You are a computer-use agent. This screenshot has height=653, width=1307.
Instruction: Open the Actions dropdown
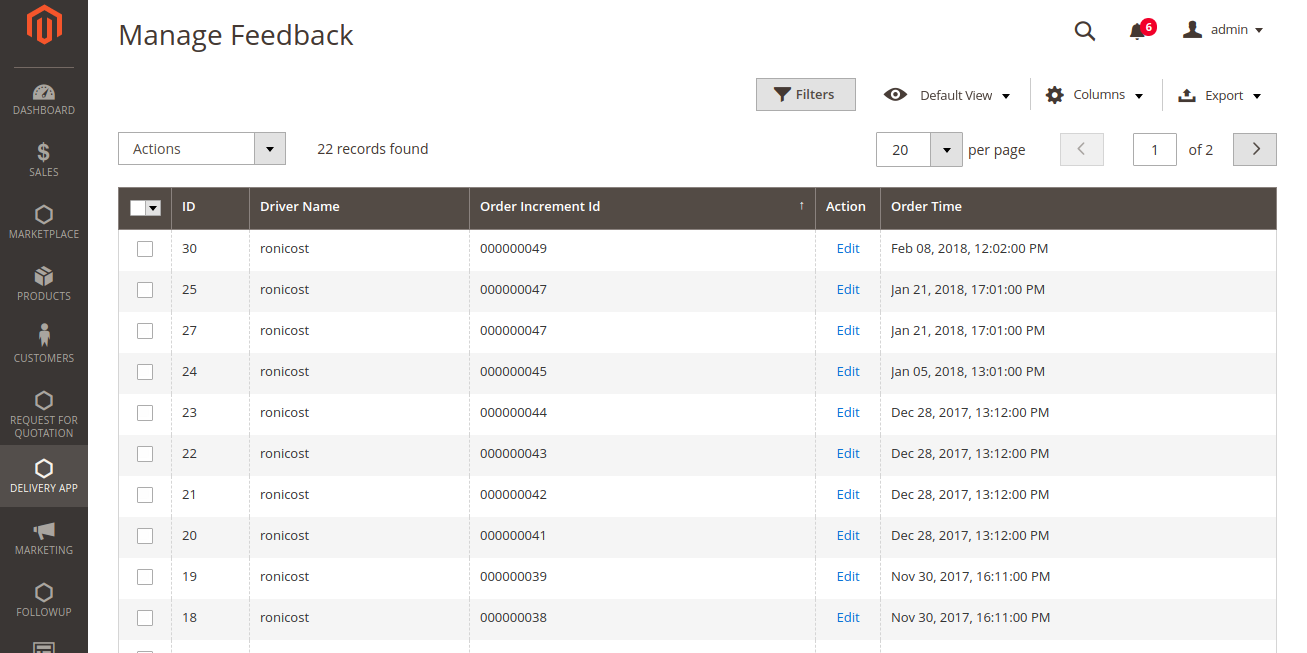202,149
